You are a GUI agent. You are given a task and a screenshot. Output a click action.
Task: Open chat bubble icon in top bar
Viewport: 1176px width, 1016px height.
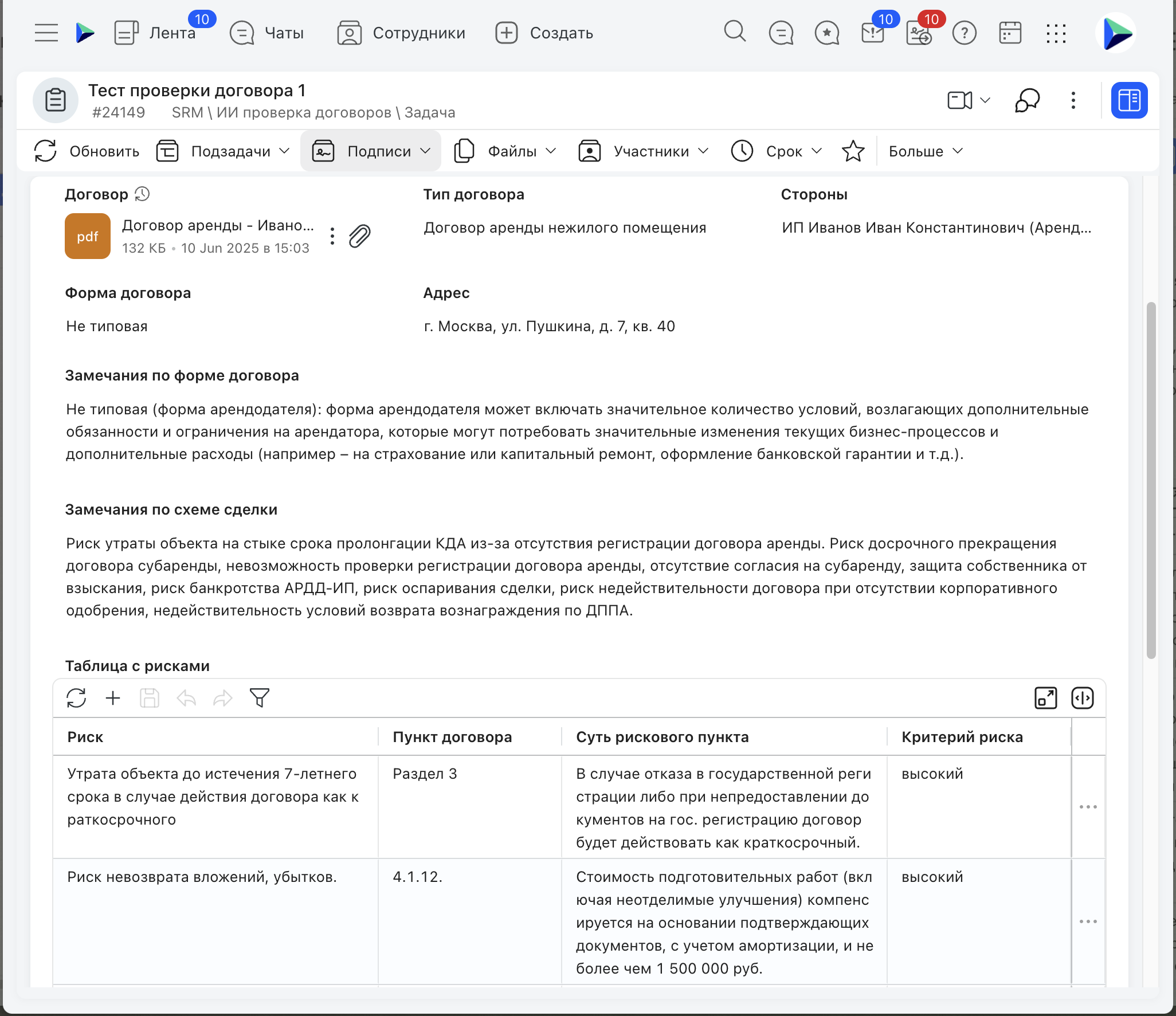point(781,33)
